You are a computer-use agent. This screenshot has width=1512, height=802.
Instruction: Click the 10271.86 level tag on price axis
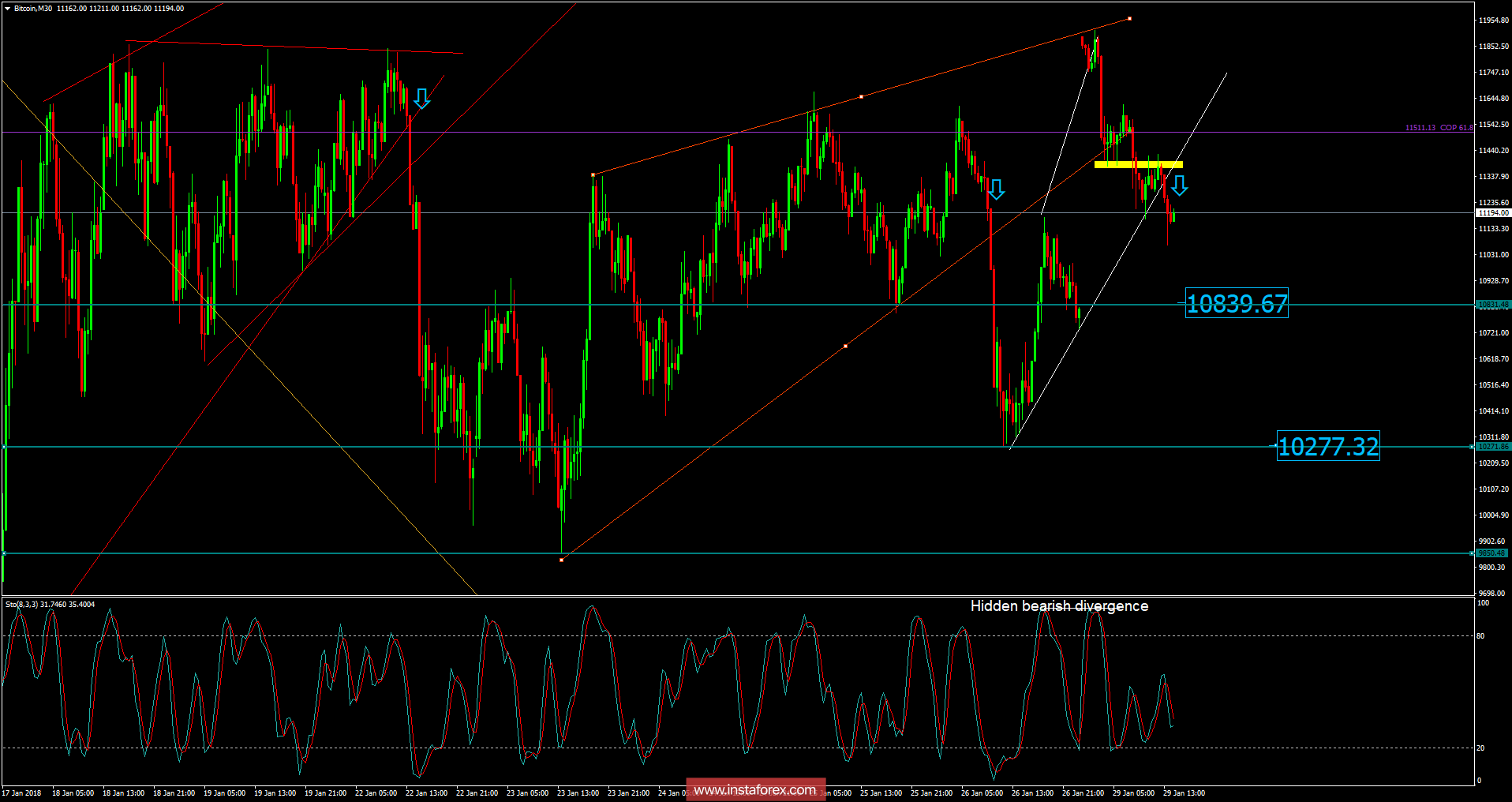coord(1493,447)
